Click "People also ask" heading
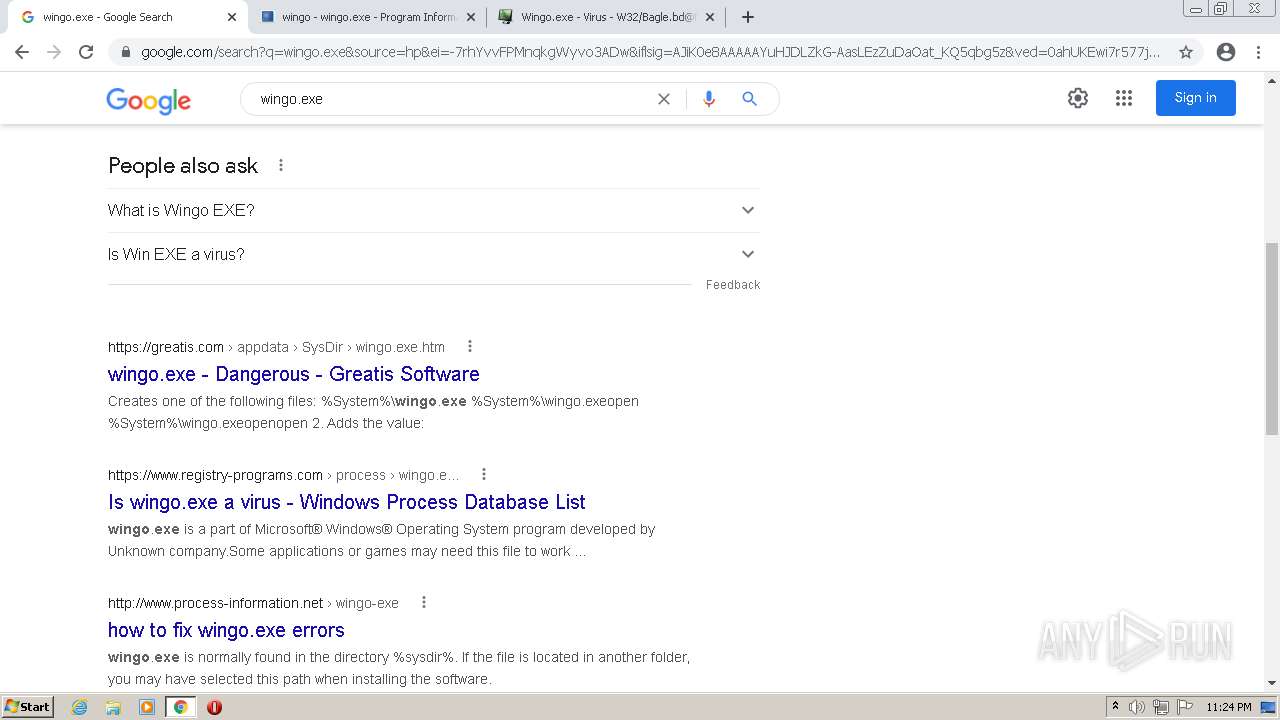Screen dimensions: 1280x720 pyautogui.click(x=183, y=166)
